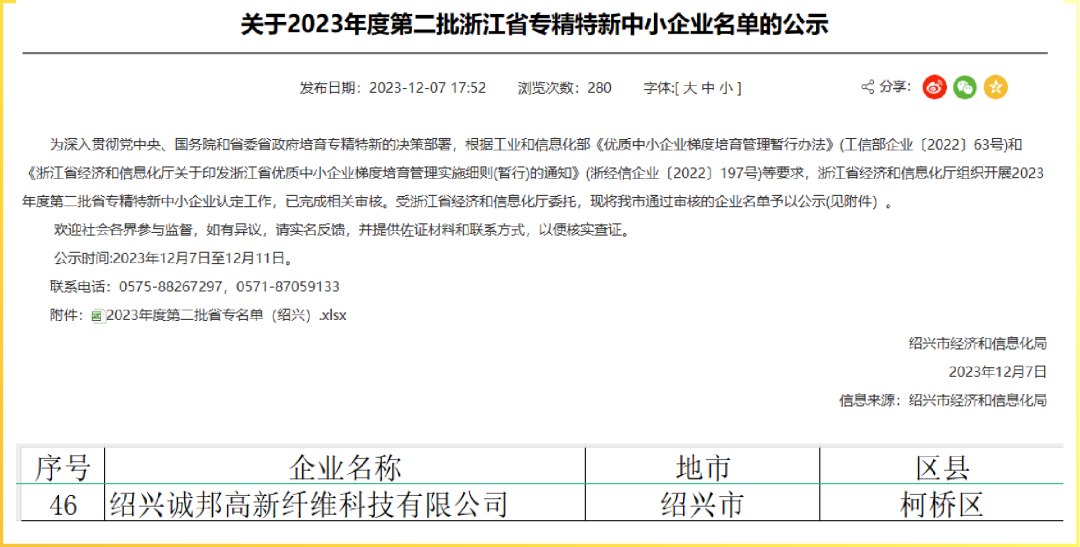Click the share glyph beside 分享
The image size is (1080, 547).
coord(867,87)
